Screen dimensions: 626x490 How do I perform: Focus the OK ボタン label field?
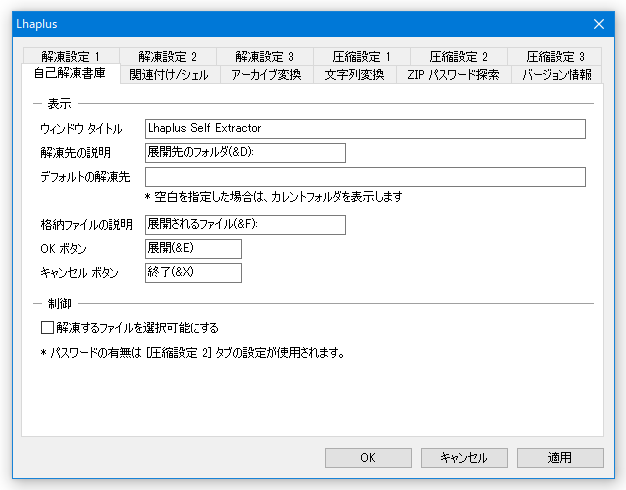click(193, 248)
